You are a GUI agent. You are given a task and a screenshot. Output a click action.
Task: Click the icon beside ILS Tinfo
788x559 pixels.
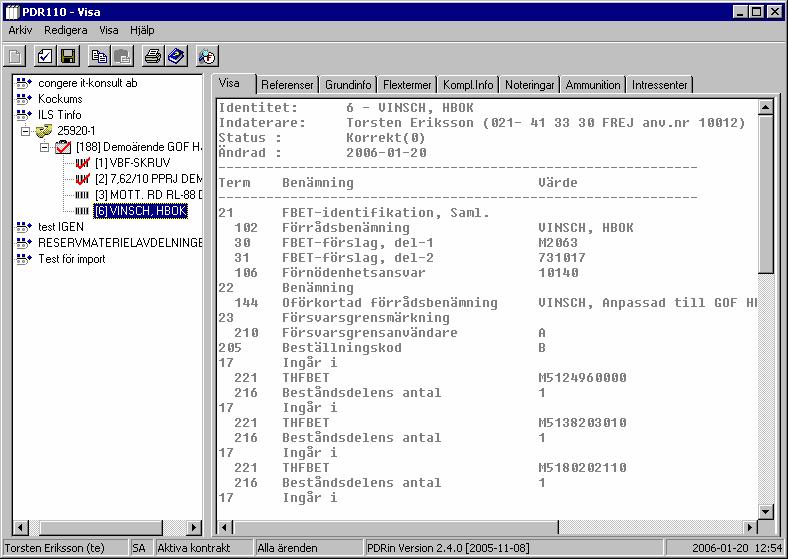[24, 115]
